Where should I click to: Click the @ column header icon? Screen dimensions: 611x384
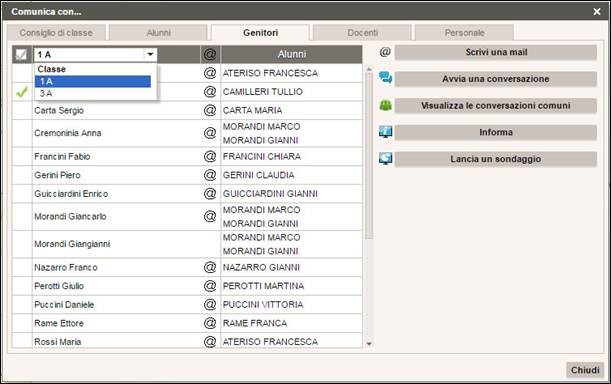210,54
